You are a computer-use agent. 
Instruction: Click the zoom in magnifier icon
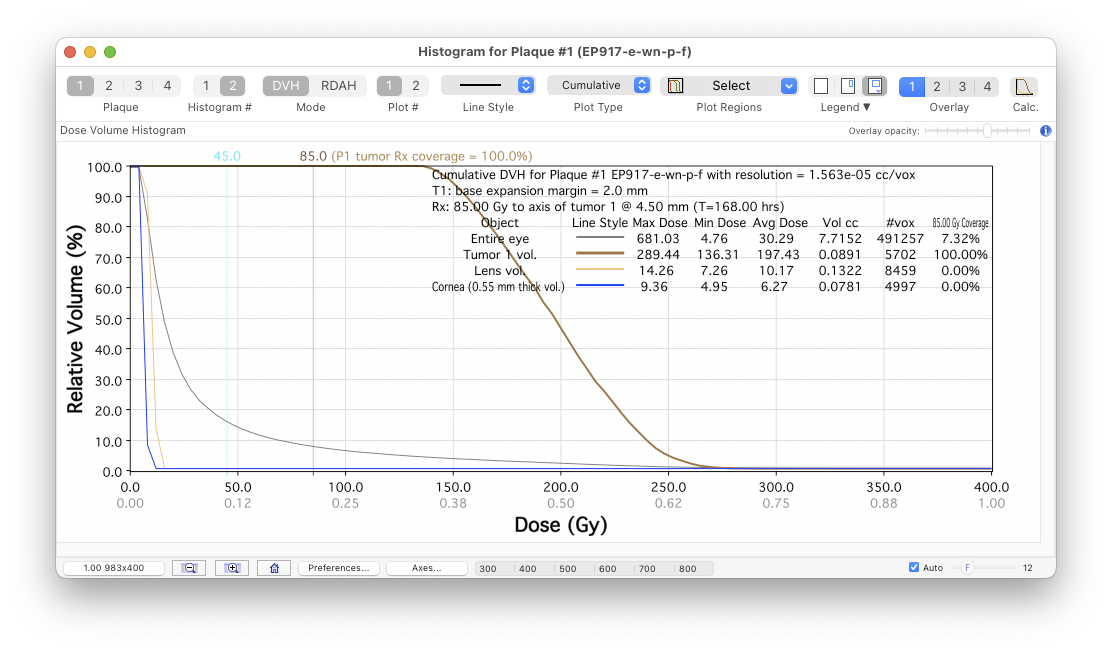click(x=232, y=568)
